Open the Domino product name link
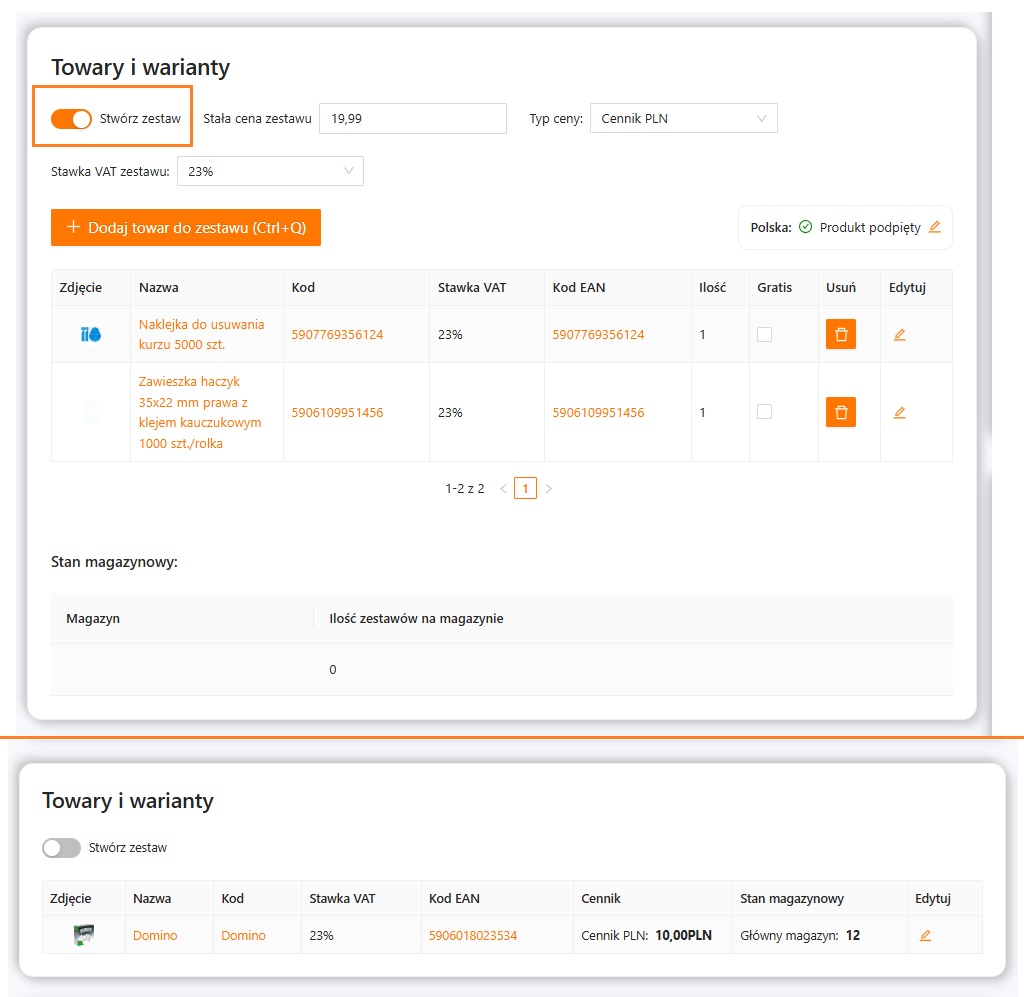1024x997 pixels. point(155,936)
